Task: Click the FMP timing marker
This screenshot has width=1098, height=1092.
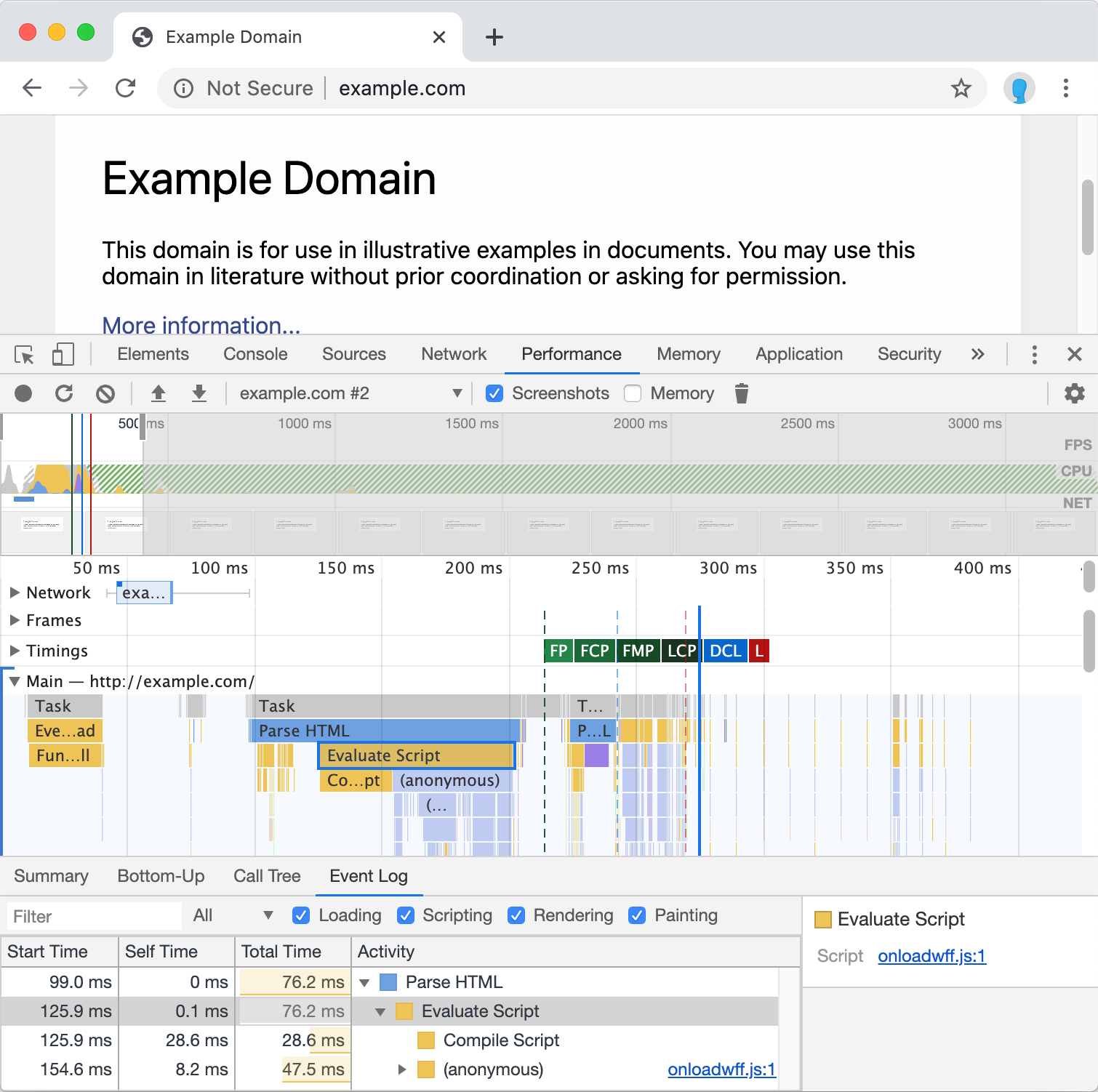Action: tap(638, 651)
